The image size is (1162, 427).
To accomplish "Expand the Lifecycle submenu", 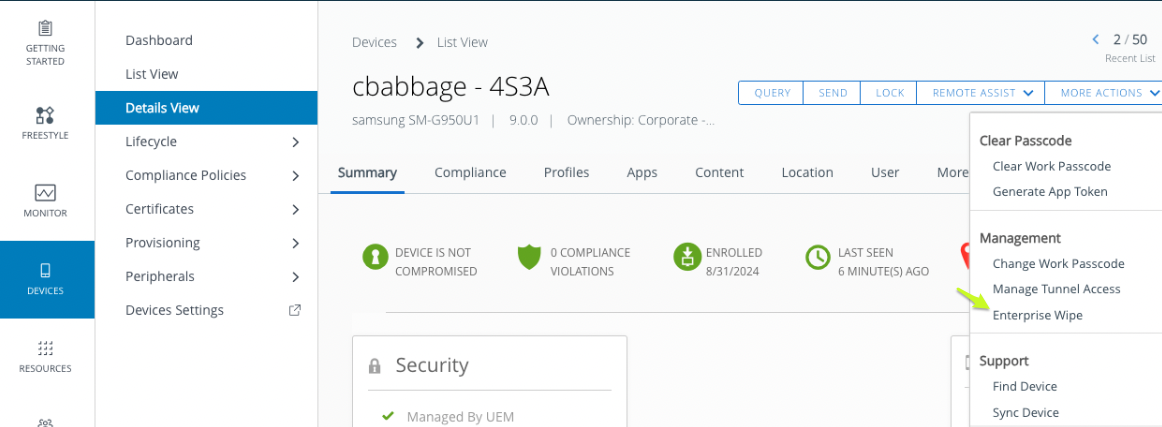I will (295, 142).
